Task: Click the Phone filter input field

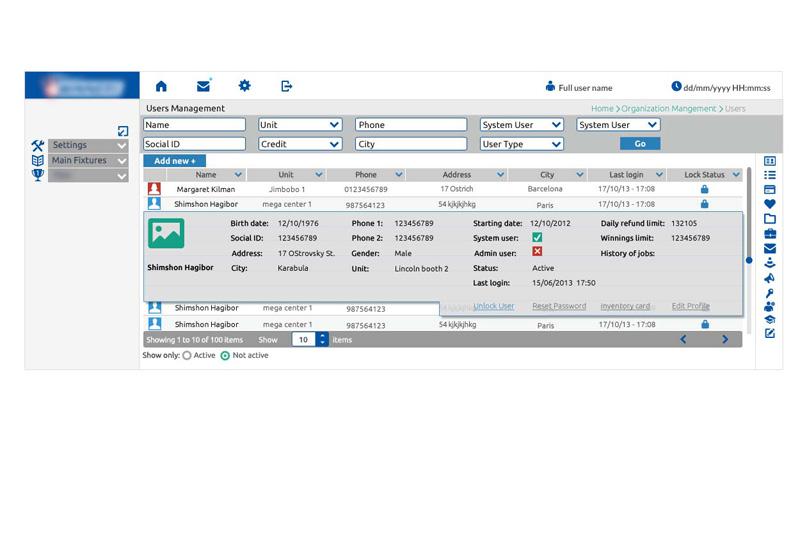Action: pyautogui.click(x=411, y=125)
